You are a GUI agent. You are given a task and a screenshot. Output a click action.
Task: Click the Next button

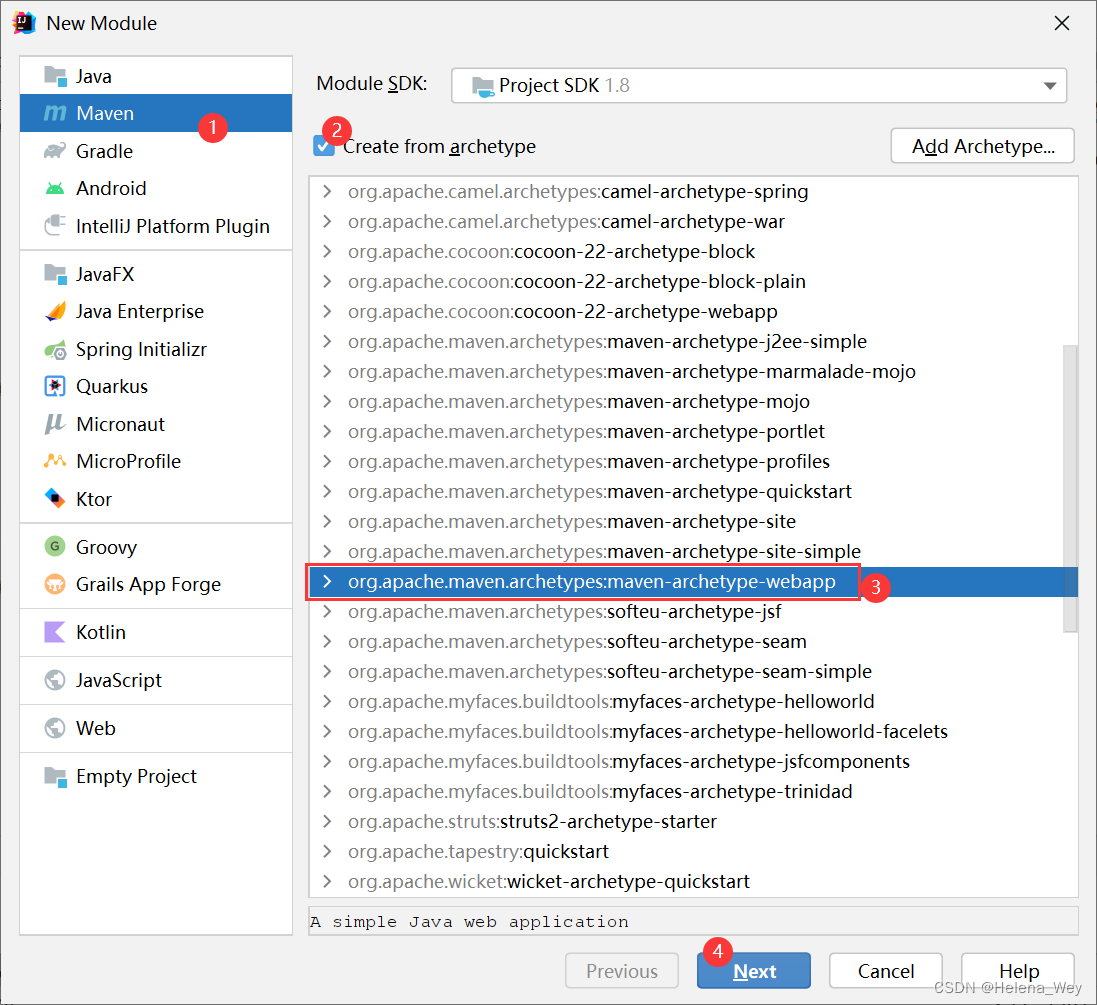(753, 970)
